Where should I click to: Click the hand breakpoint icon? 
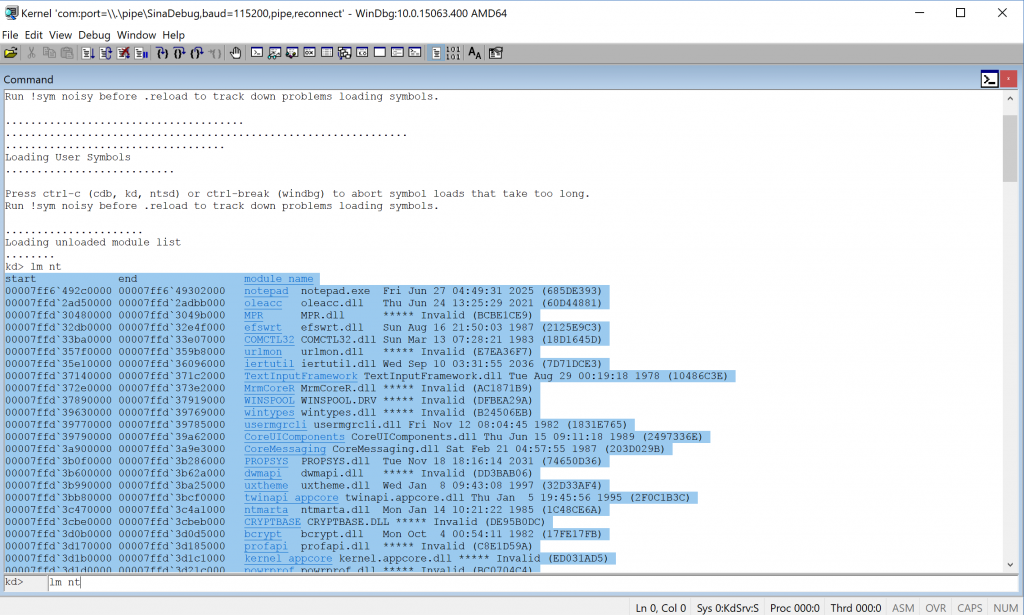coord(236,54)
